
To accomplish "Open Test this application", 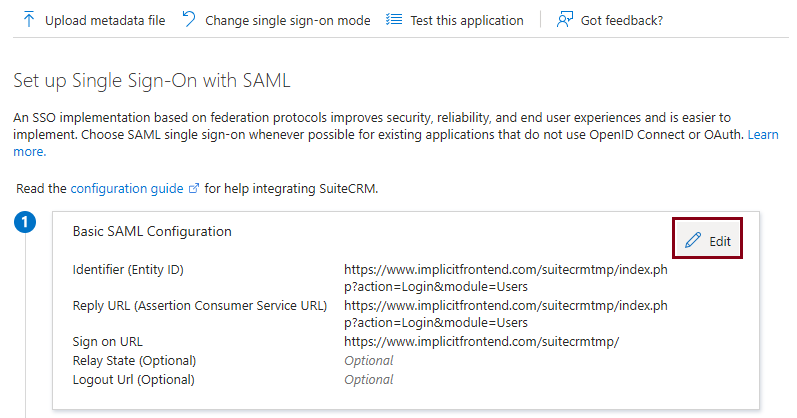I will coord(467,20).
